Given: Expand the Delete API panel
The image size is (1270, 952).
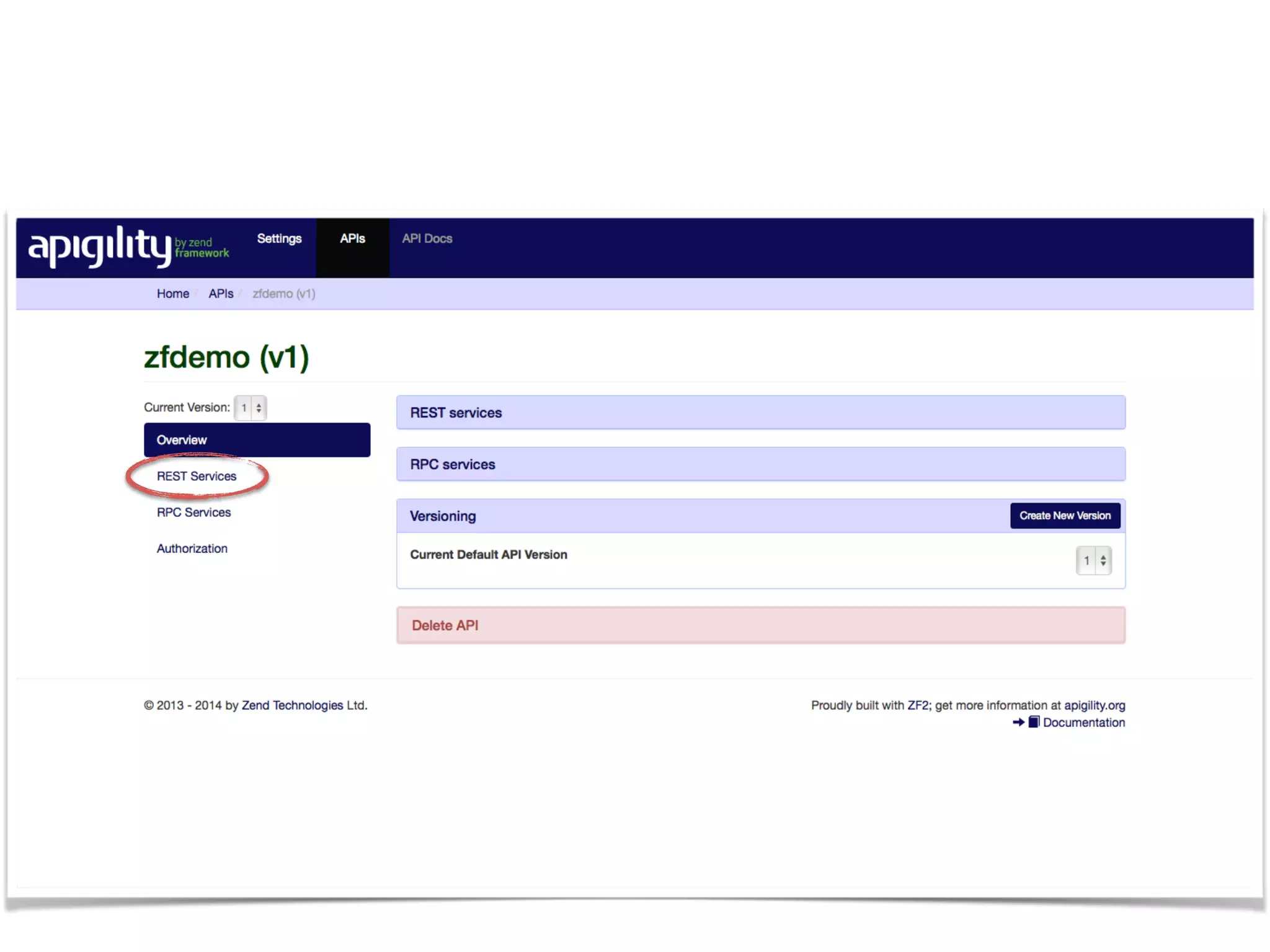Looking at the screenshot, I should (x=445, y=625).
